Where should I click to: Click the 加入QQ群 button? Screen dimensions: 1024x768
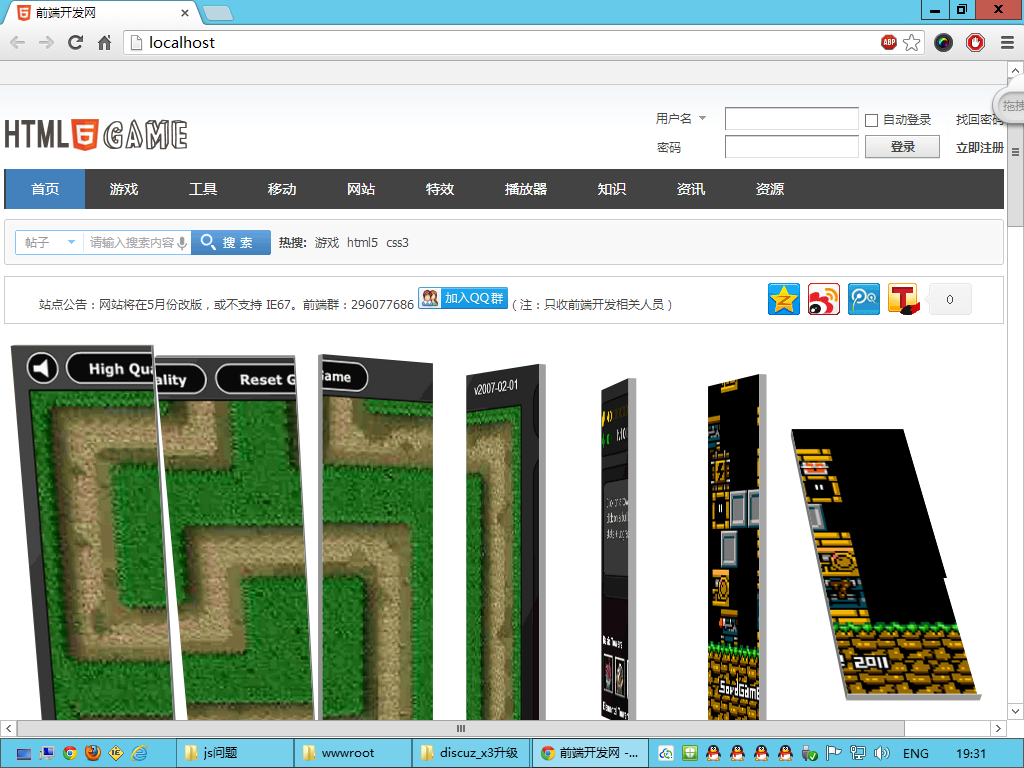pos(463,298)
